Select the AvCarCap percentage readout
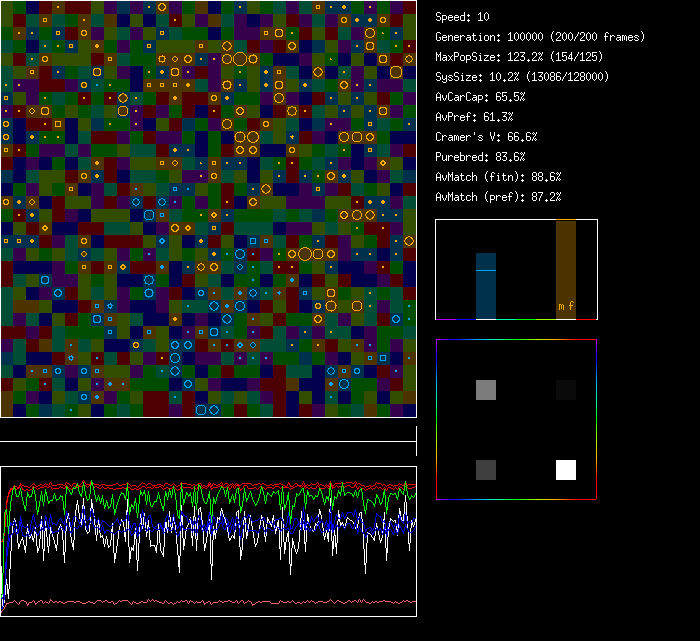This screenshot has width=700, height=641. pyautogui.click(x=480, y=97)
